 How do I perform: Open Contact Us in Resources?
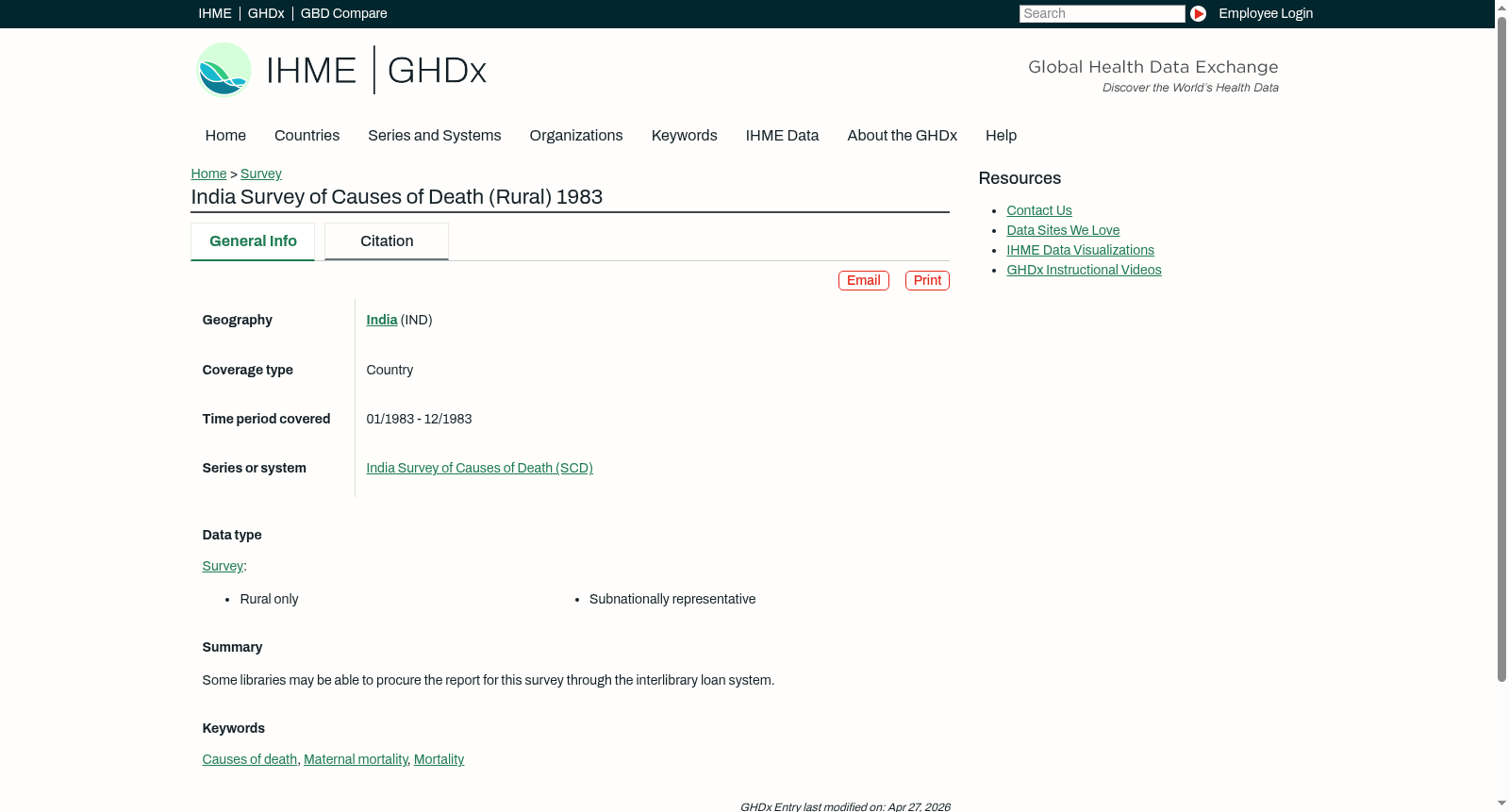[x=1039, y=210]
